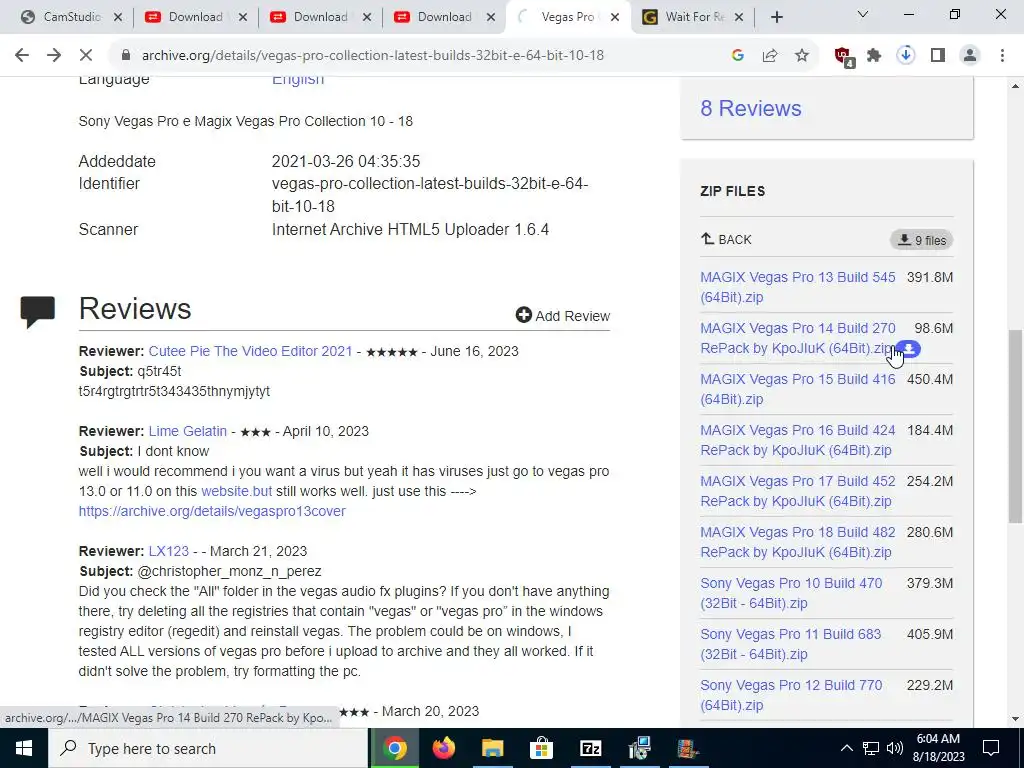Show hidden system tray icons
The width and height of the screenshot is (1024, 768).
pyautogui.click(x=846, y=748)
